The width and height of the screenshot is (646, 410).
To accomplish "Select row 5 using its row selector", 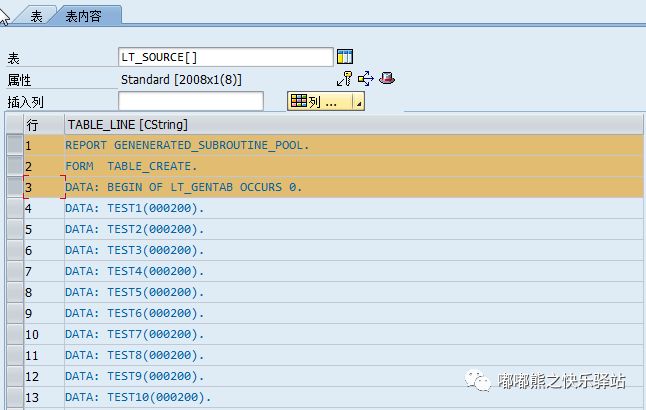I will (x=15, y=229).
